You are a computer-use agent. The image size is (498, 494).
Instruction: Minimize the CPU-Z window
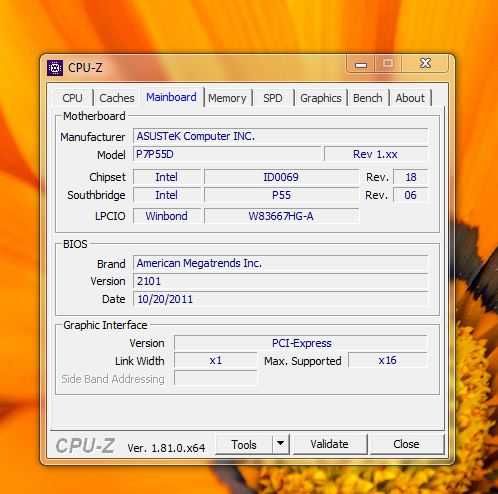361,64
